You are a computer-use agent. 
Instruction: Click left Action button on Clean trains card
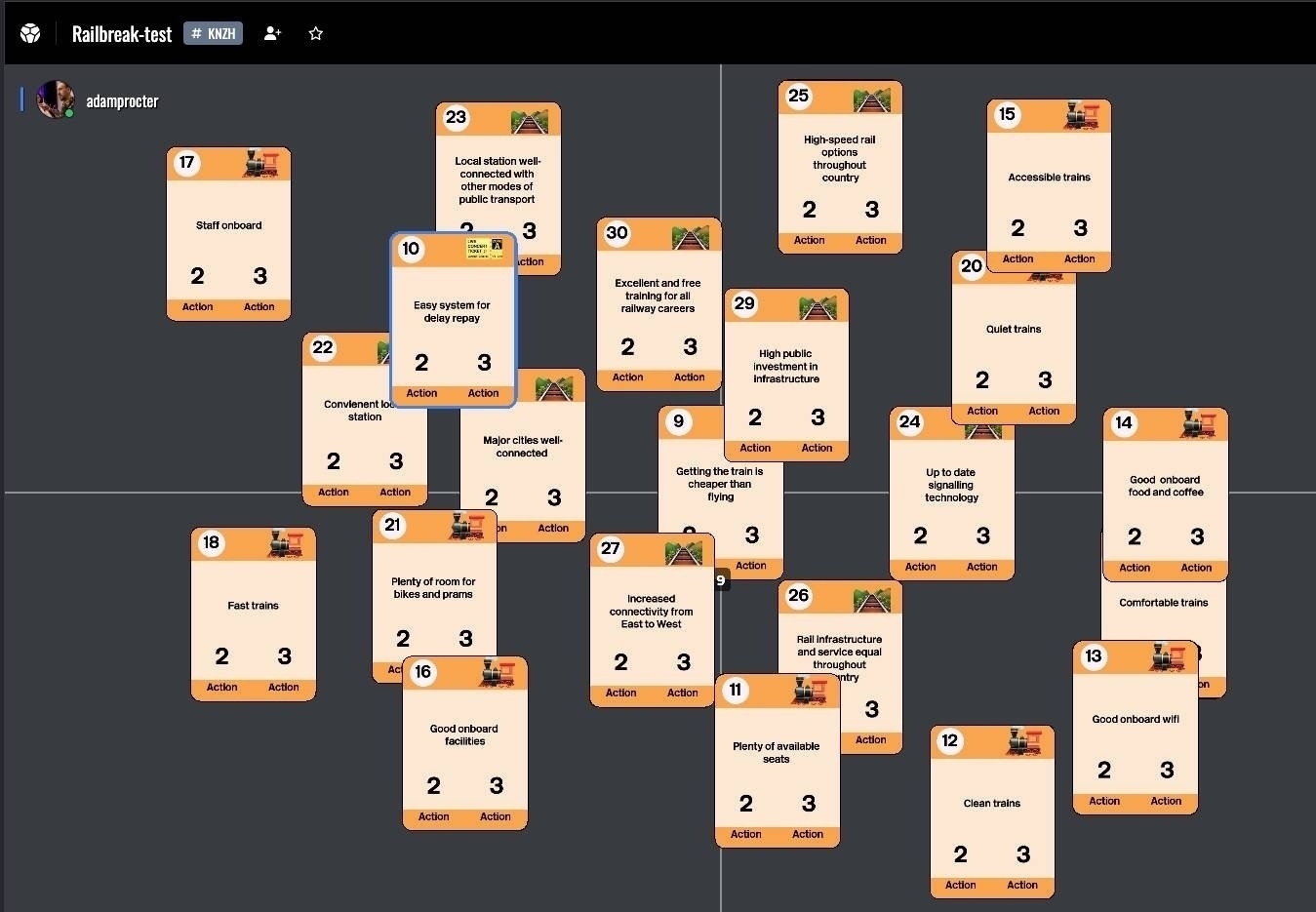pos(960,885)
